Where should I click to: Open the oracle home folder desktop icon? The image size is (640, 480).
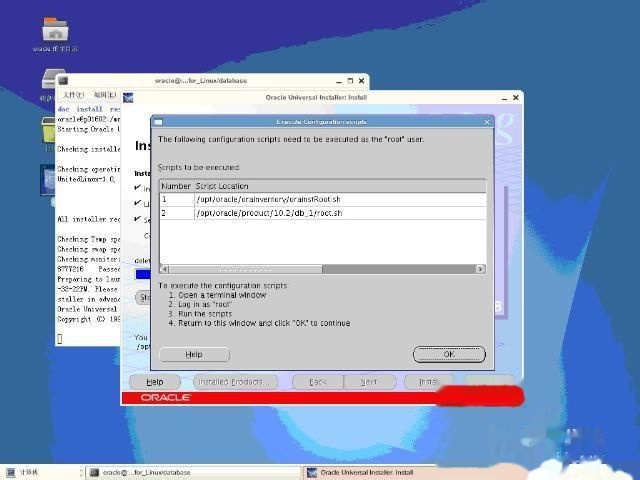(x=55, y=31)
